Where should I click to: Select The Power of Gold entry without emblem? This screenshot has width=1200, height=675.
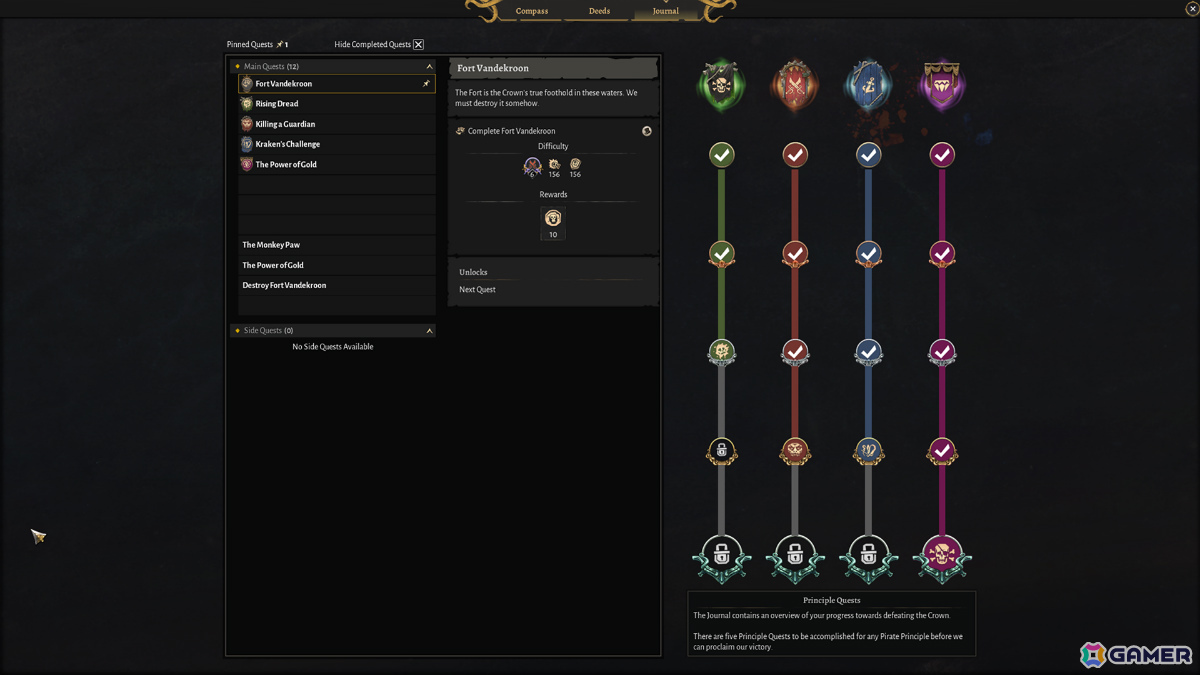click(x=337, y=265)
